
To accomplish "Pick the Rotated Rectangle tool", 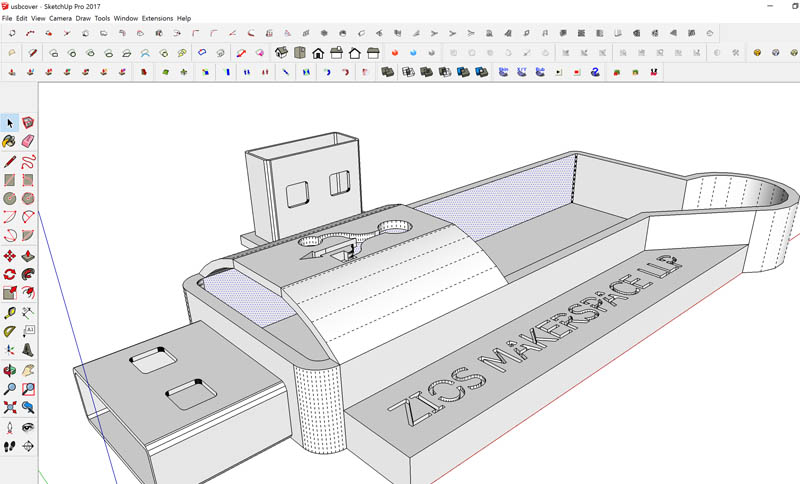I will click(x=28, y=180).
